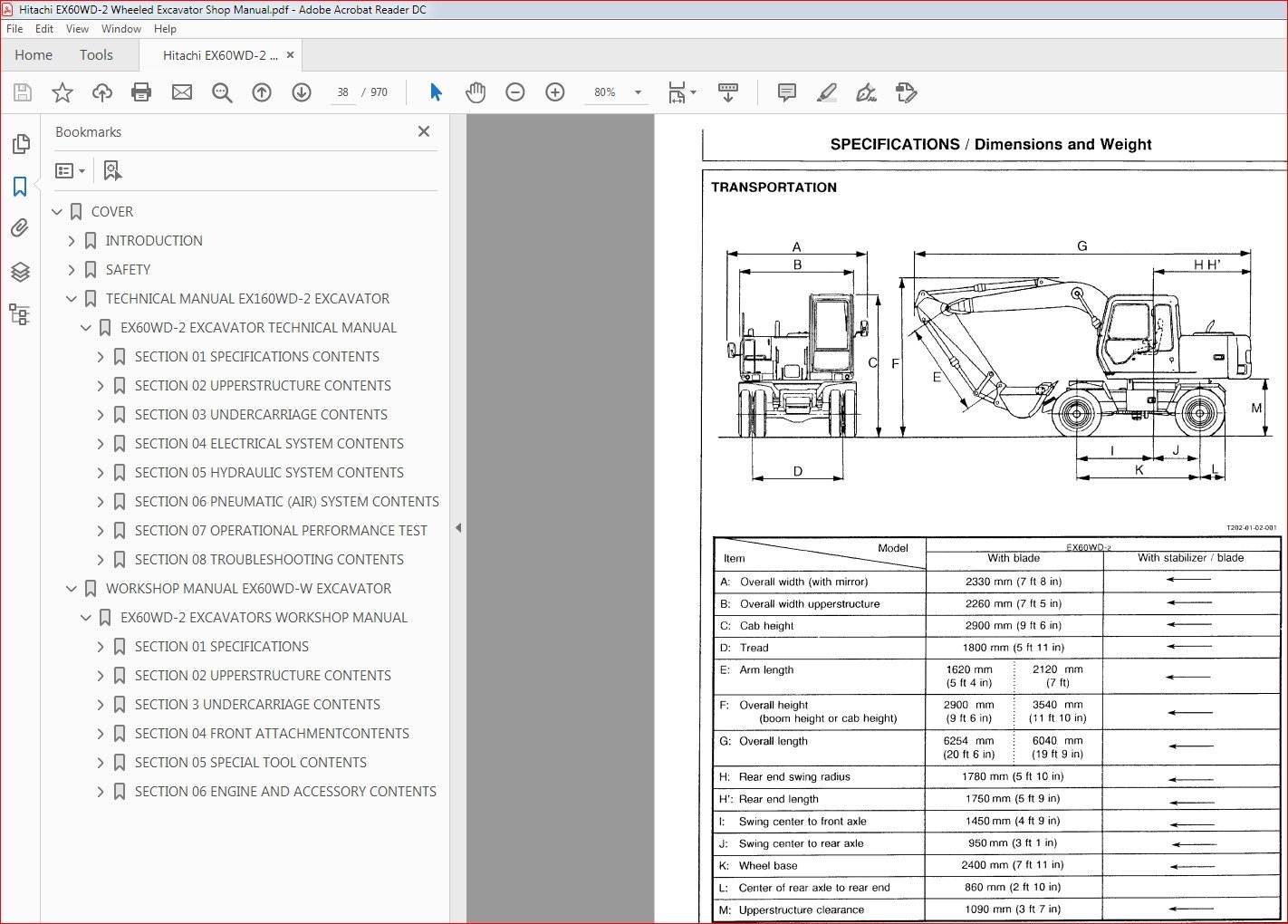Image resolution: width=1288 pixels, height=924 pixels.
Task: Expand the SAFETY bookmark
Action: 72,270
